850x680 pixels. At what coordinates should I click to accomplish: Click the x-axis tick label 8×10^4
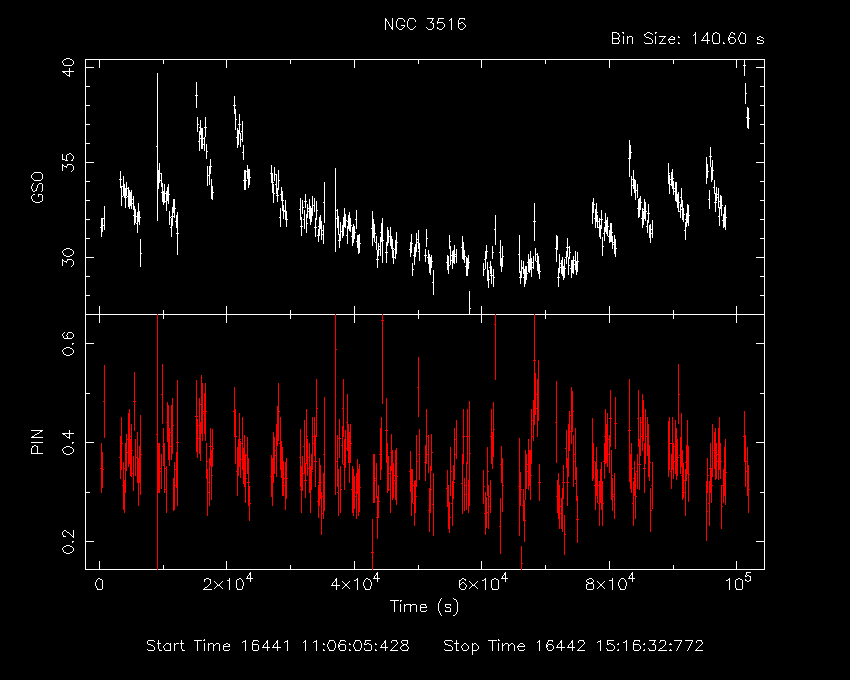pos(610,583)
